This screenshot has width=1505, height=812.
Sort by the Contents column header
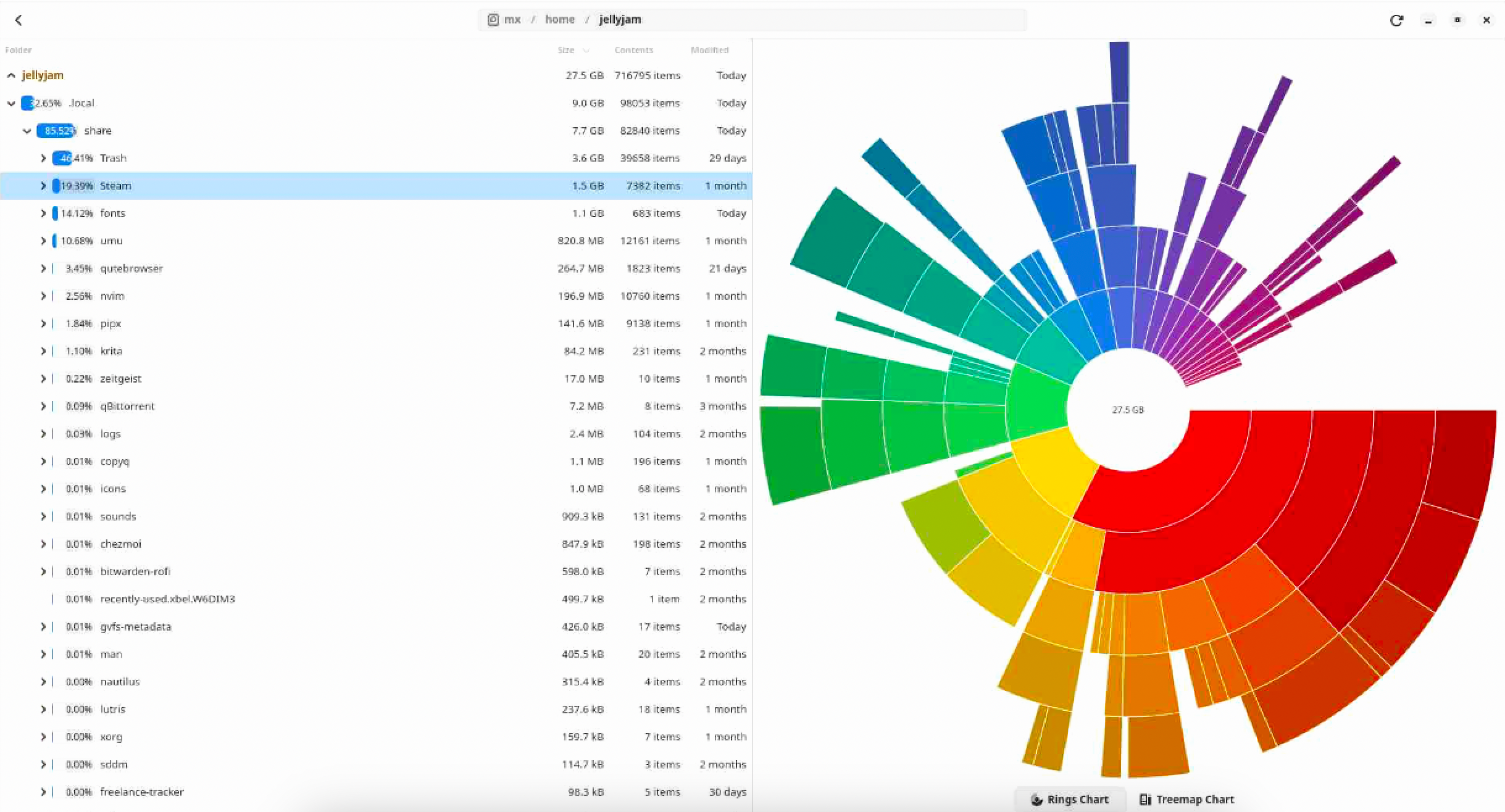pyautogui.click(x=633, y=50)
